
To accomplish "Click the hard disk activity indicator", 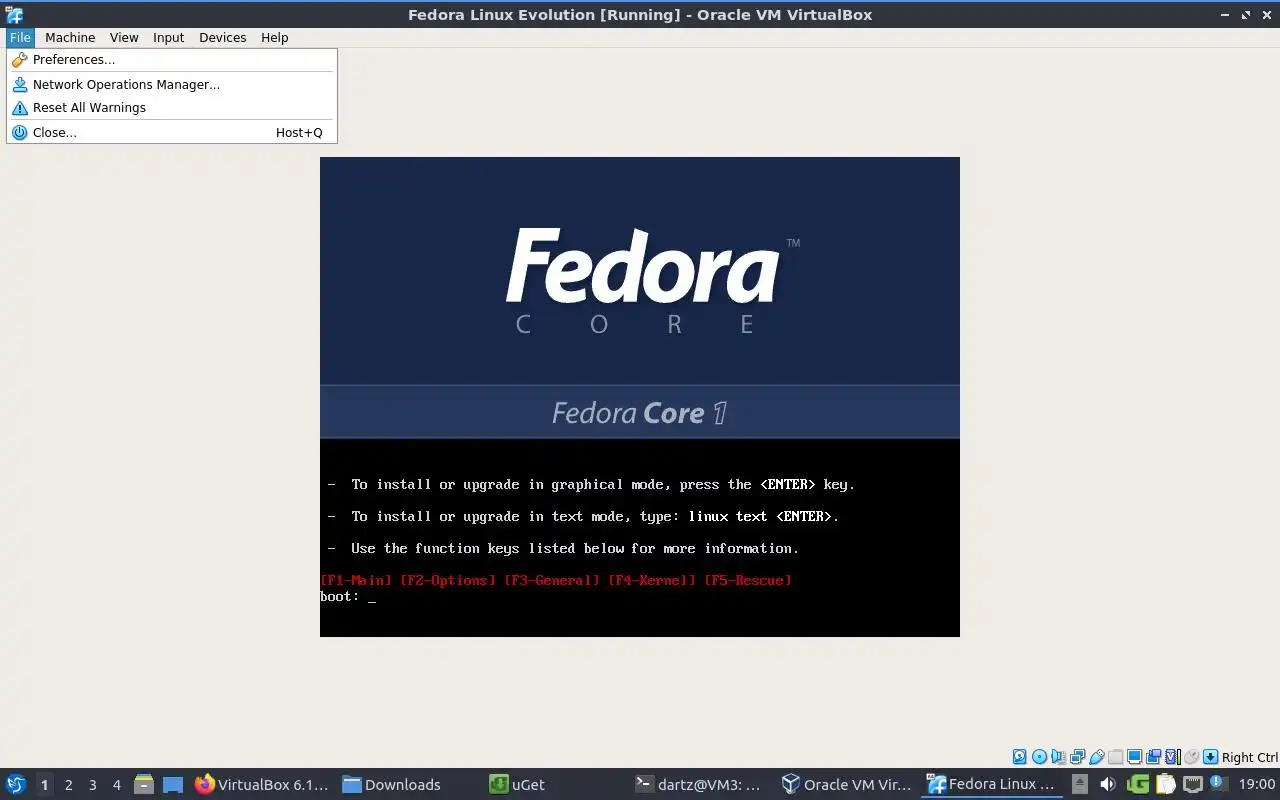I will (1020, 757).
